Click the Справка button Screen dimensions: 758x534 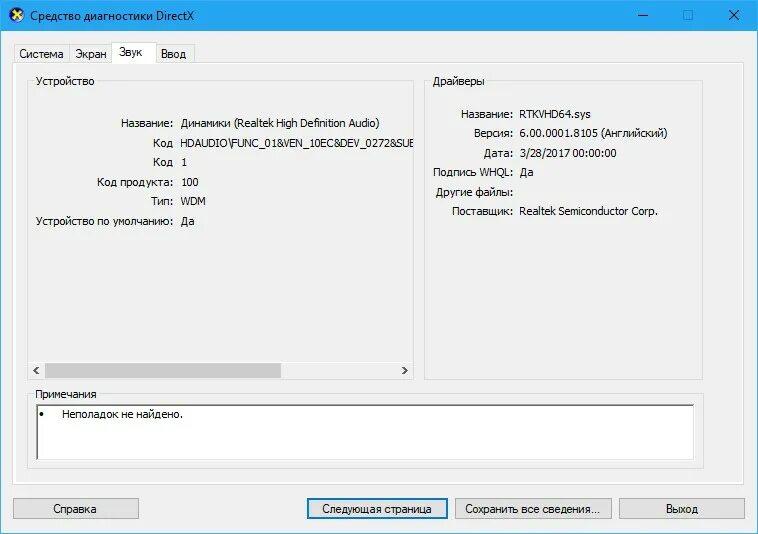[76, 508]
